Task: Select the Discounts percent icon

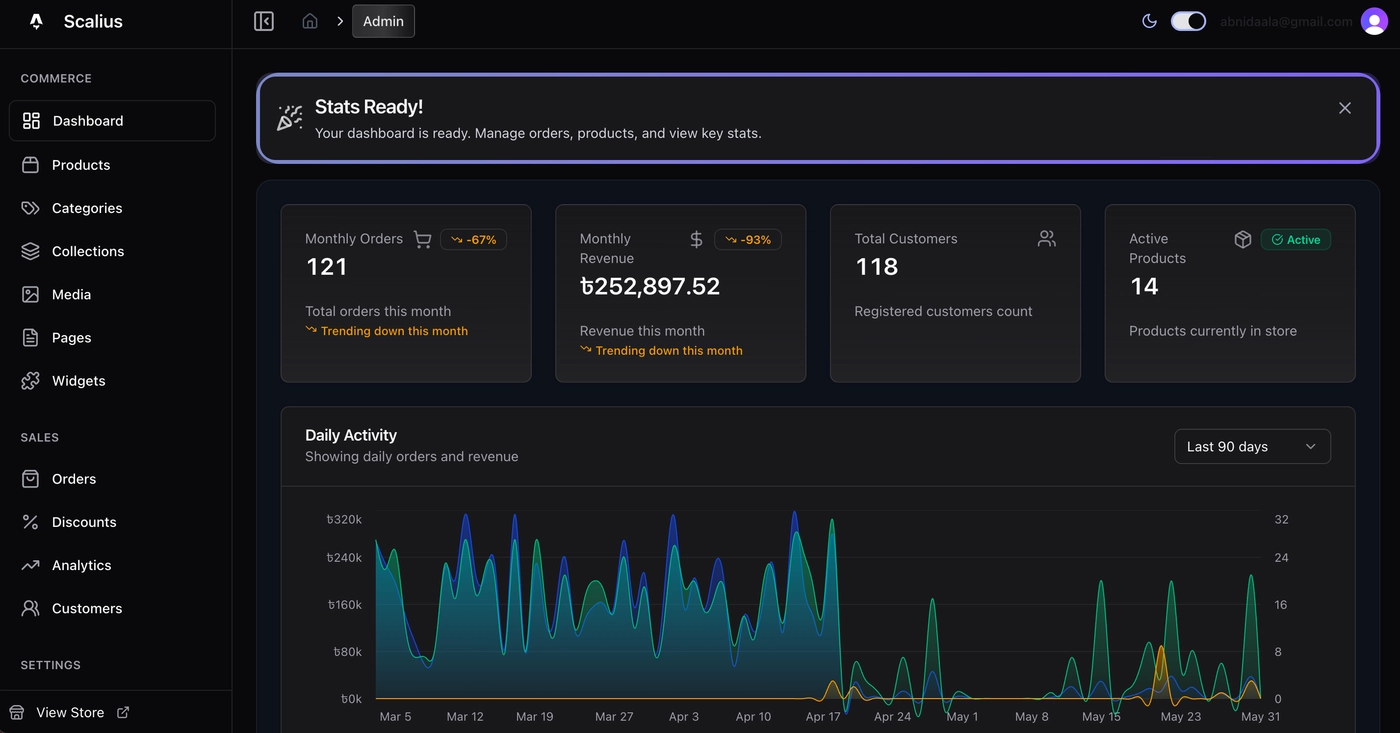Action: click(29, 521)
